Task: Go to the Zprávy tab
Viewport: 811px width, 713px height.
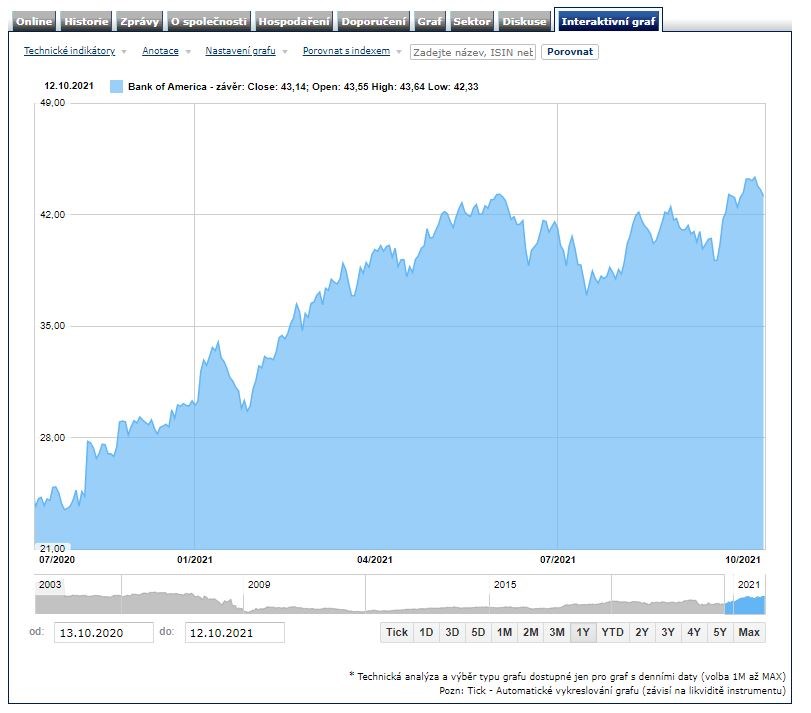Action: point(138,21)
